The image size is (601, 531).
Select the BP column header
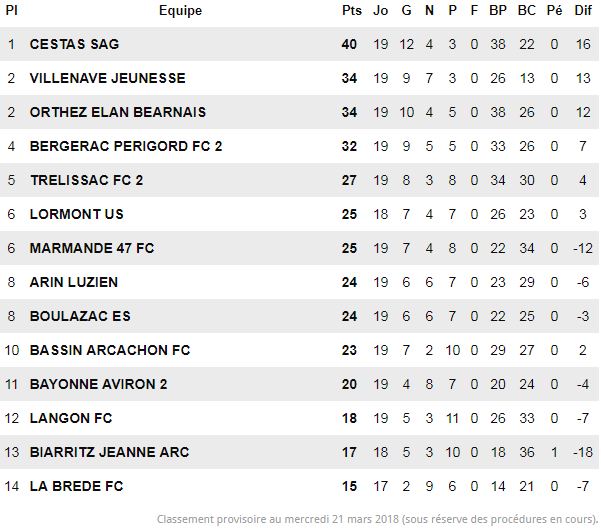[x=498, y=10]
